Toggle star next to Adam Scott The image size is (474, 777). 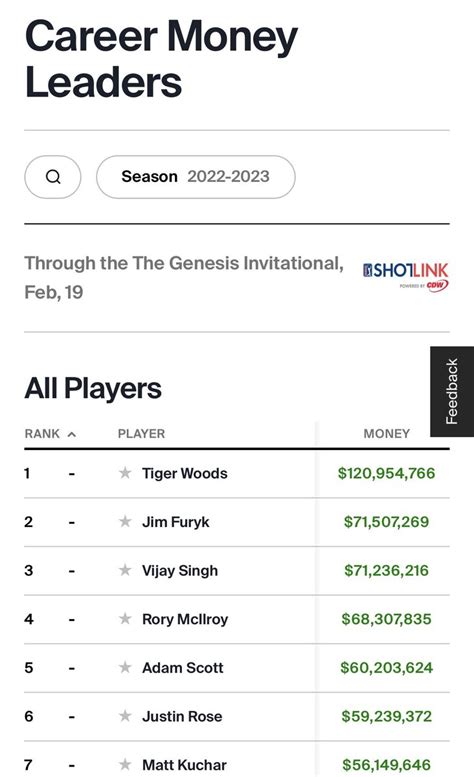(x=125, y=667)
